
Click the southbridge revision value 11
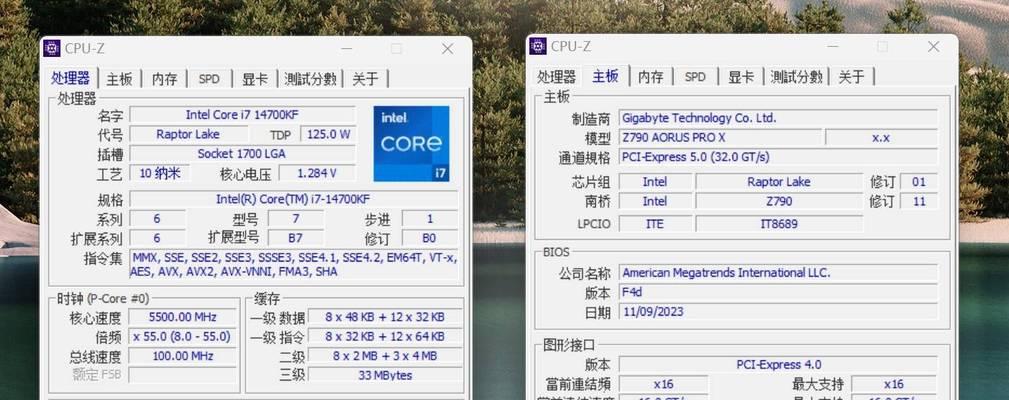coord(919,201)
